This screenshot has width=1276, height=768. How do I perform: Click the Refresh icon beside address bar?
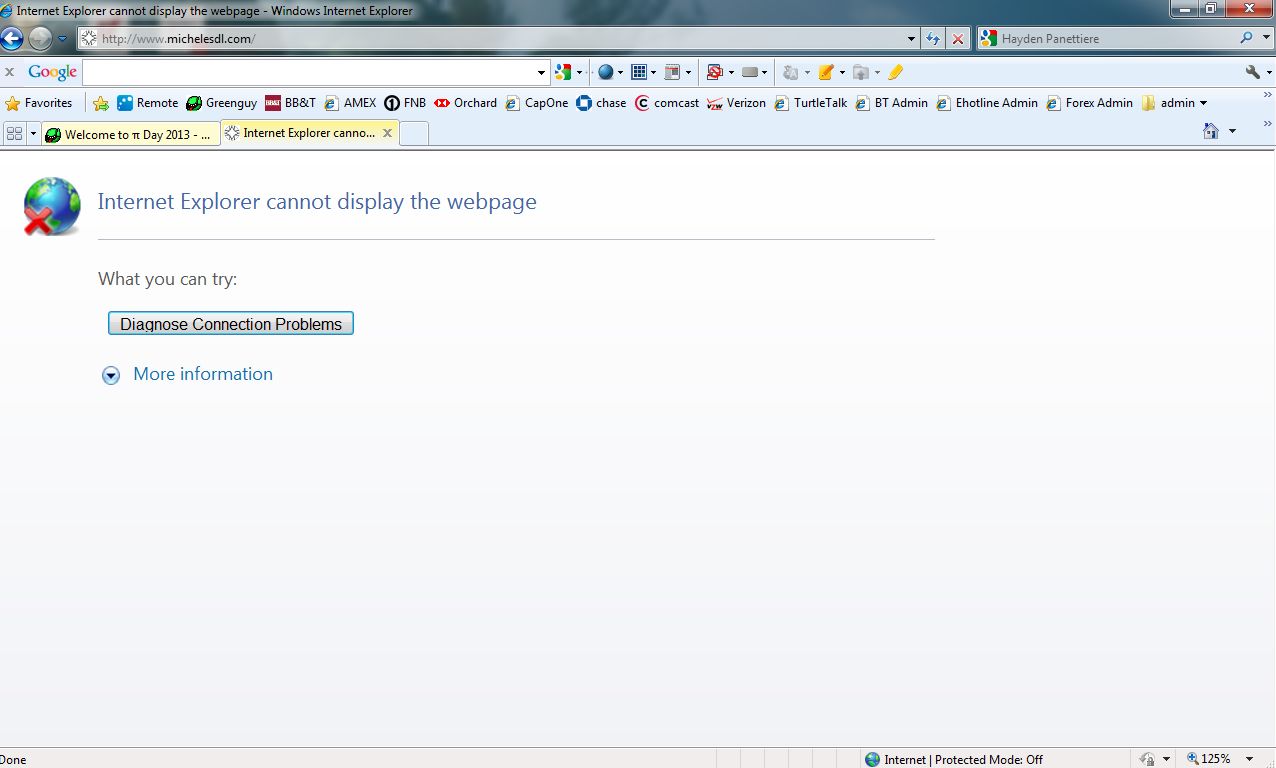click(933, 39)
